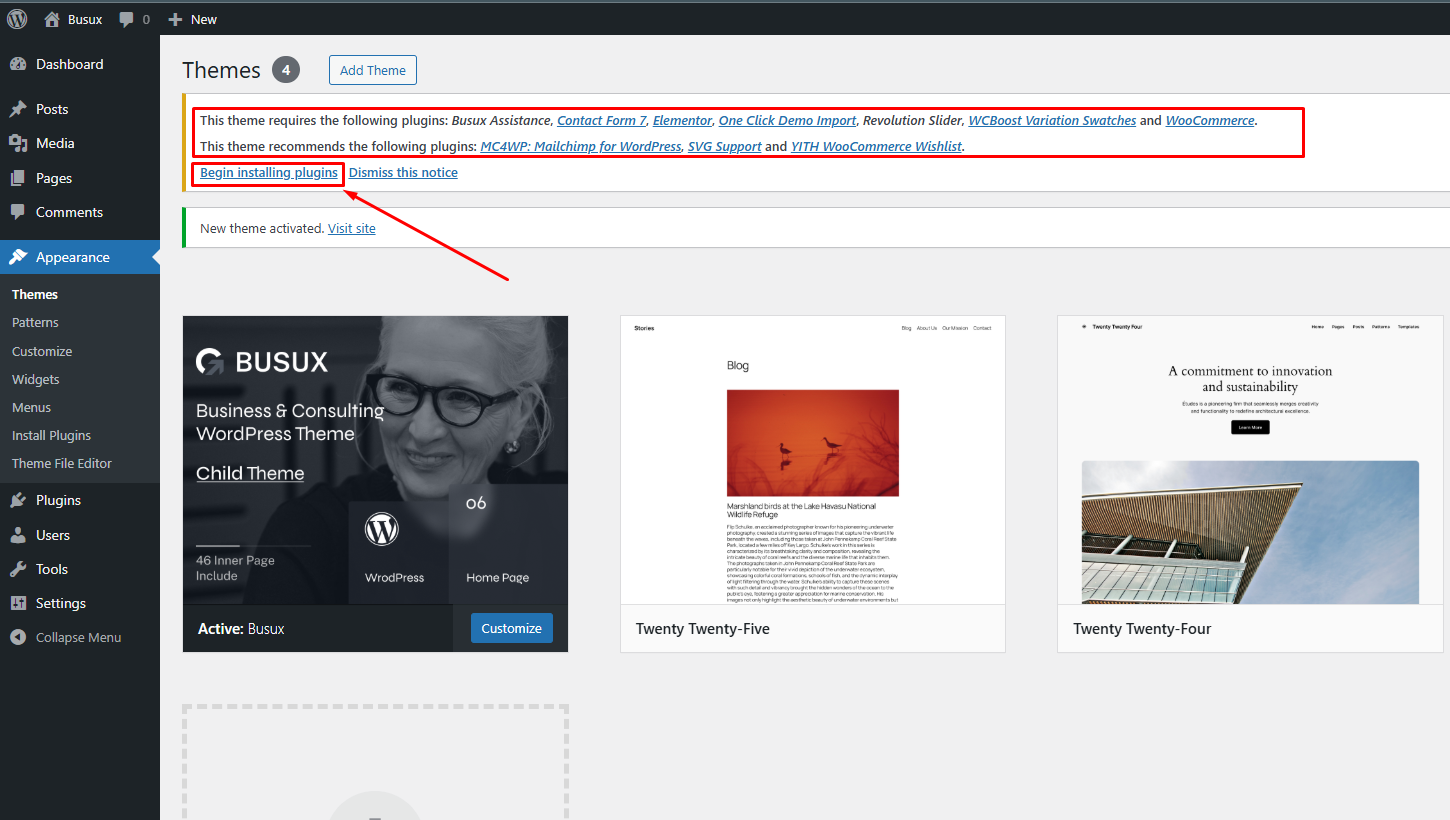Click the Add Theme button

(x=373, y=70)
